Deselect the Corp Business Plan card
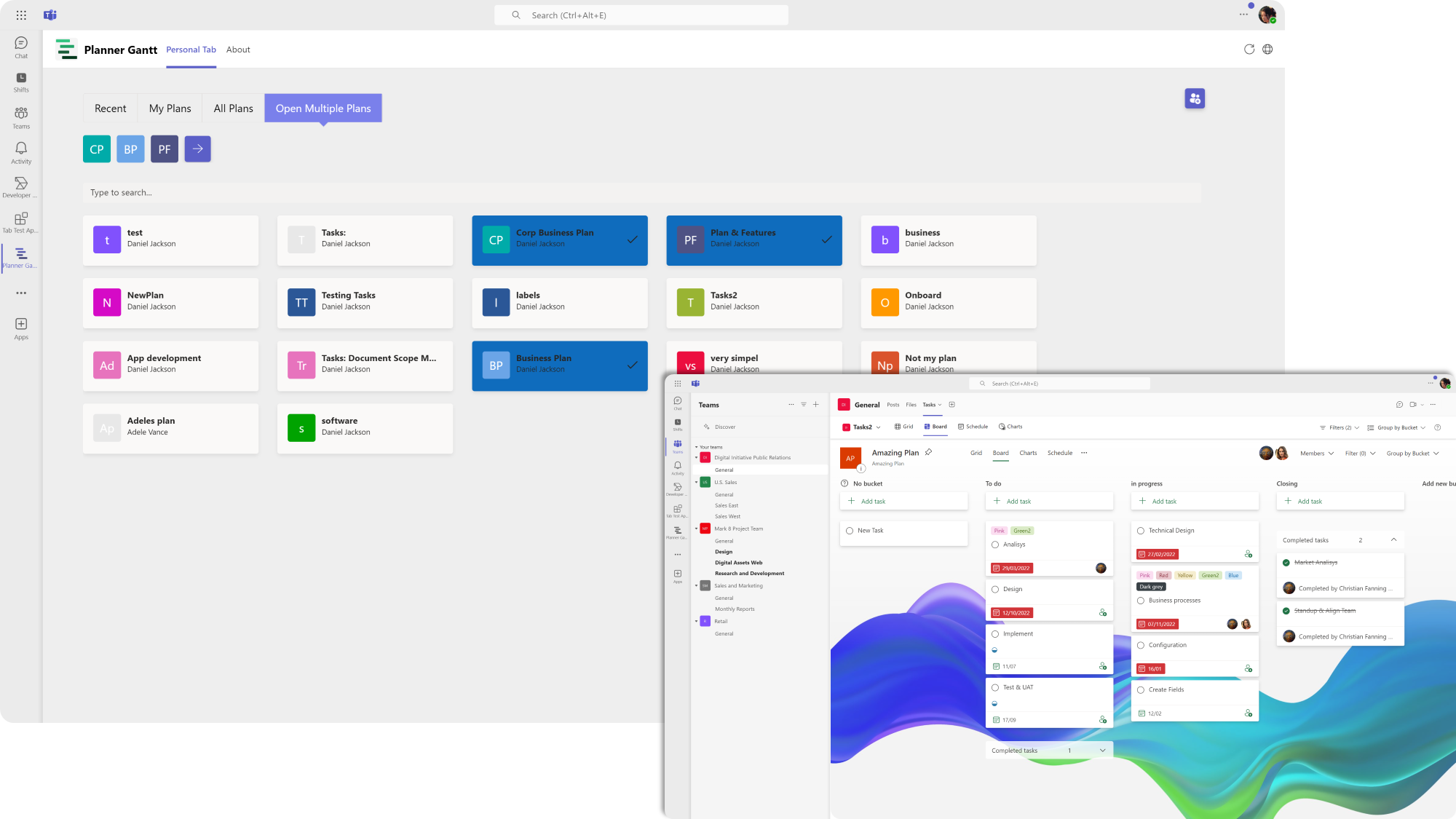Viewport: 1456px width, 819px height. (x=560, y=240)
